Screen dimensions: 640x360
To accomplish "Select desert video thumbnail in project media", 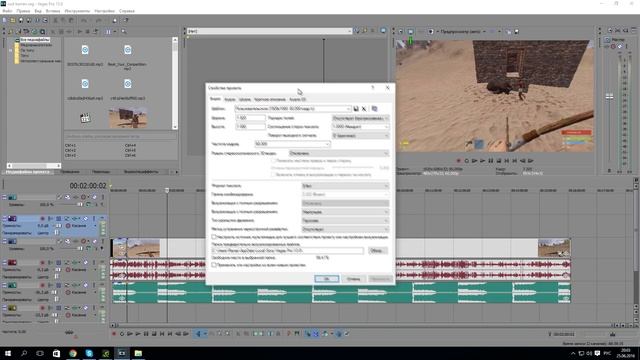I will click(x=128, y=118).
